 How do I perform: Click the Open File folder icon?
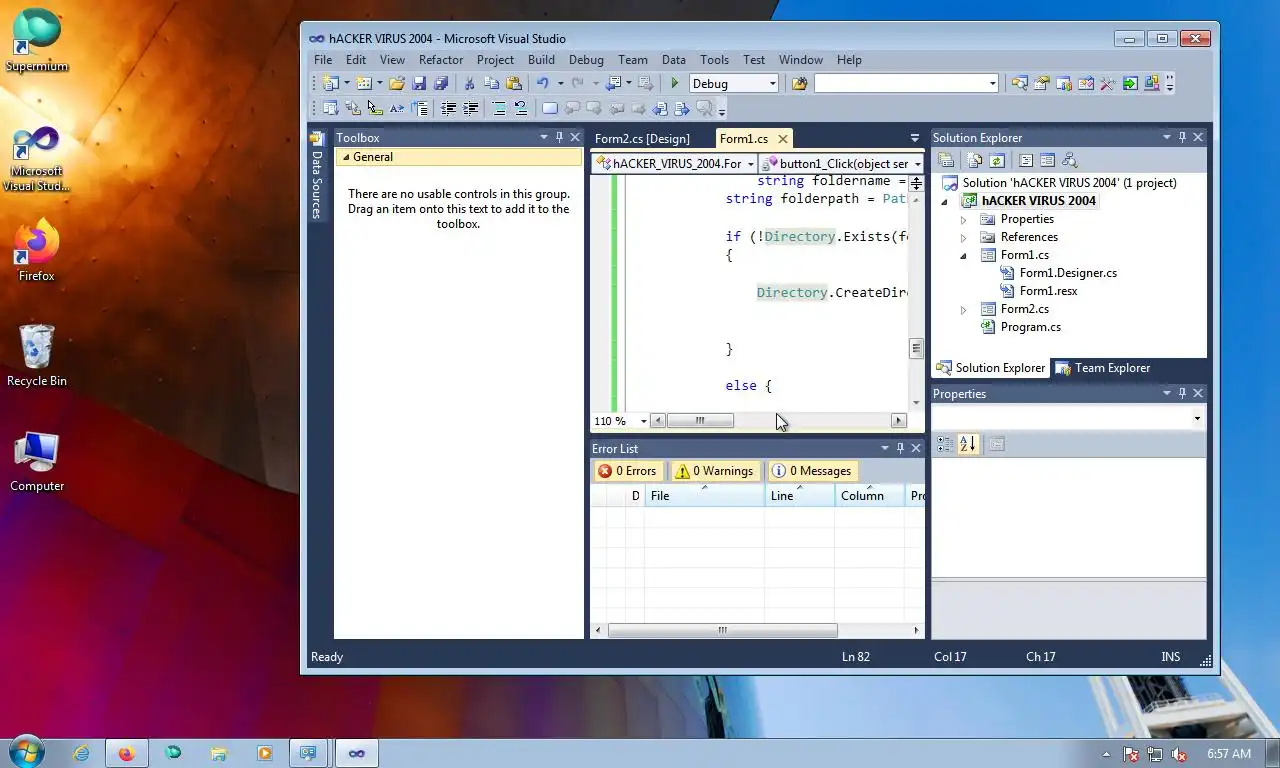[397, 84]
